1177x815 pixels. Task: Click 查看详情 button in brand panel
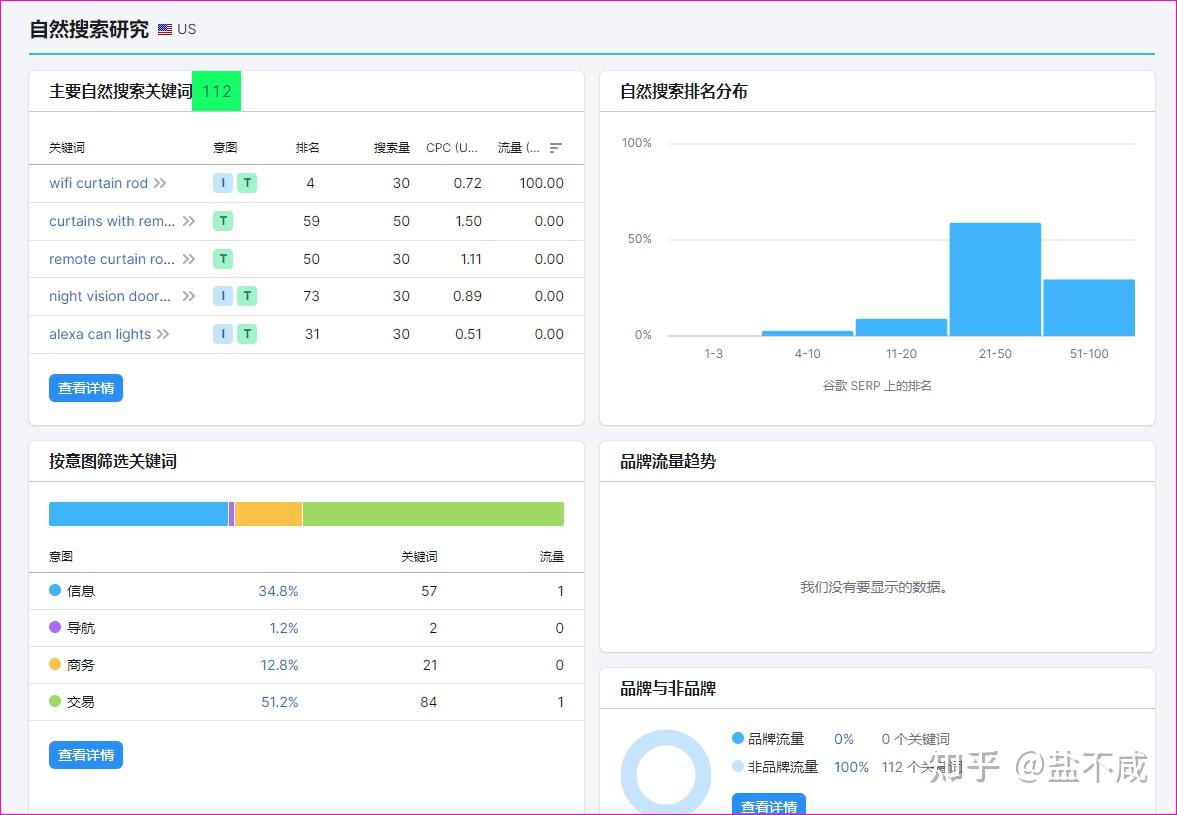[x=769, y=804]
